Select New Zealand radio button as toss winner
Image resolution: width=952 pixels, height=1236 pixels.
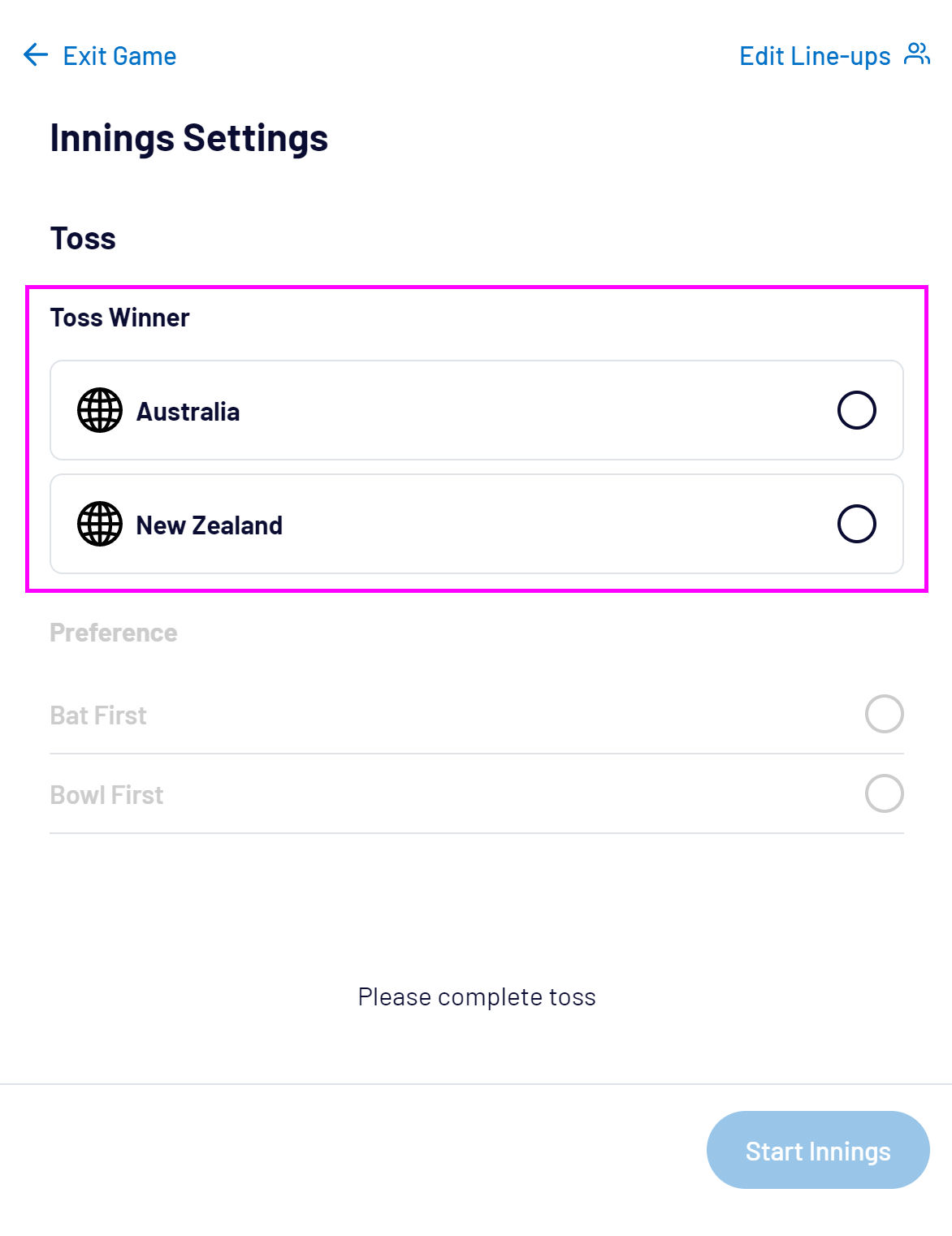[x=856, y=525]
